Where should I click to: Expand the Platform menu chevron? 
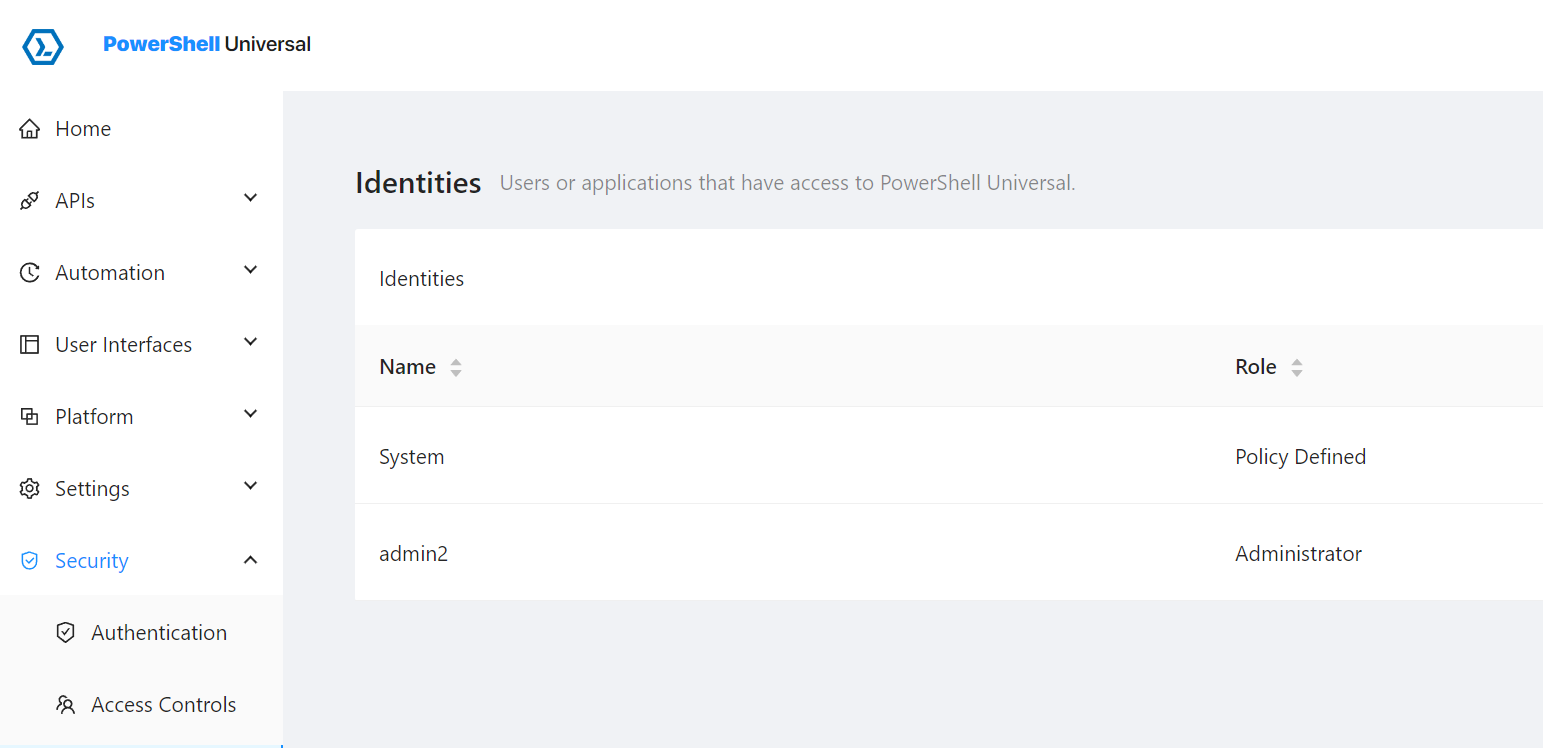point(251,414)
